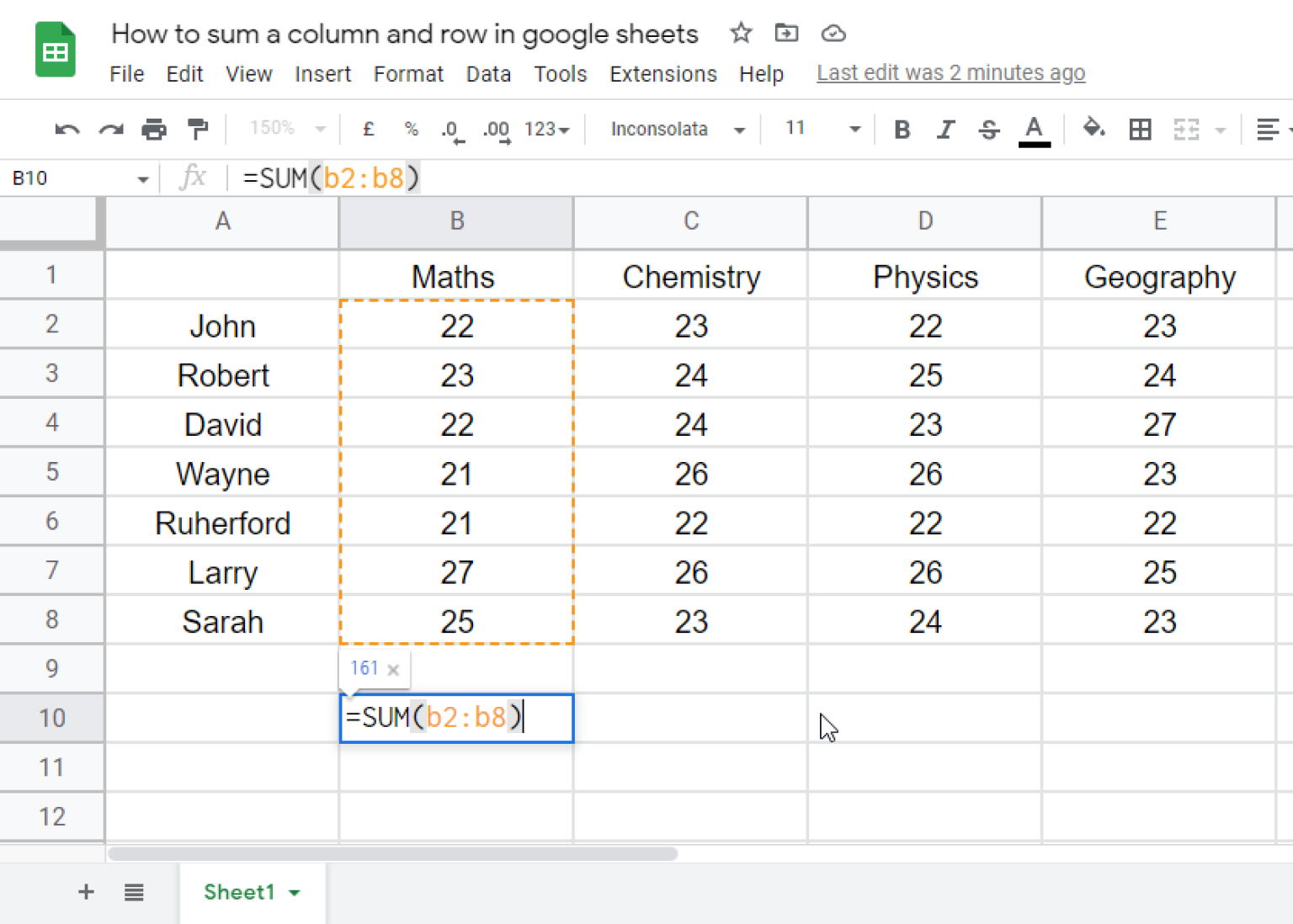The height and width of the screenshot is (924, 1293).
Task: Star this spreadsheet document
Action: tap(741, 33)
